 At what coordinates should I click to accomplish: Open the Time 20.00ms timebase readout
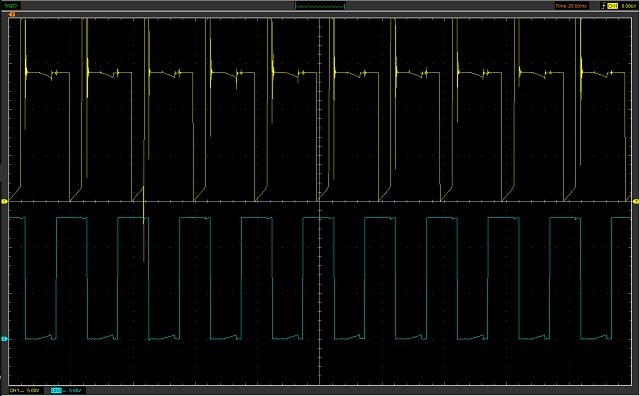click(x=571, y=6)
